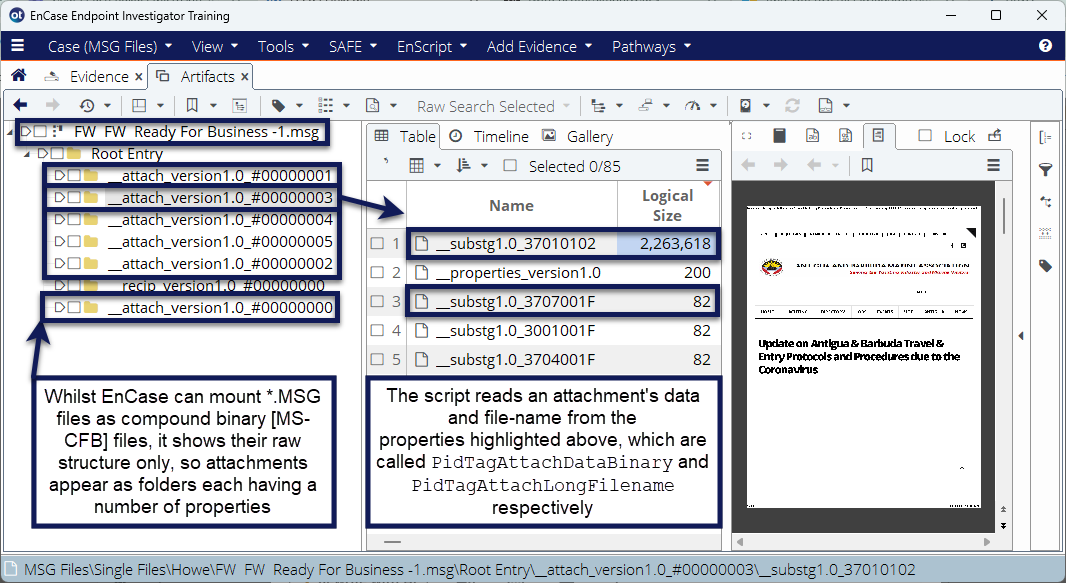Select the Root Entry folder
Screen dimensions: 1066x583
click(127, 154)
